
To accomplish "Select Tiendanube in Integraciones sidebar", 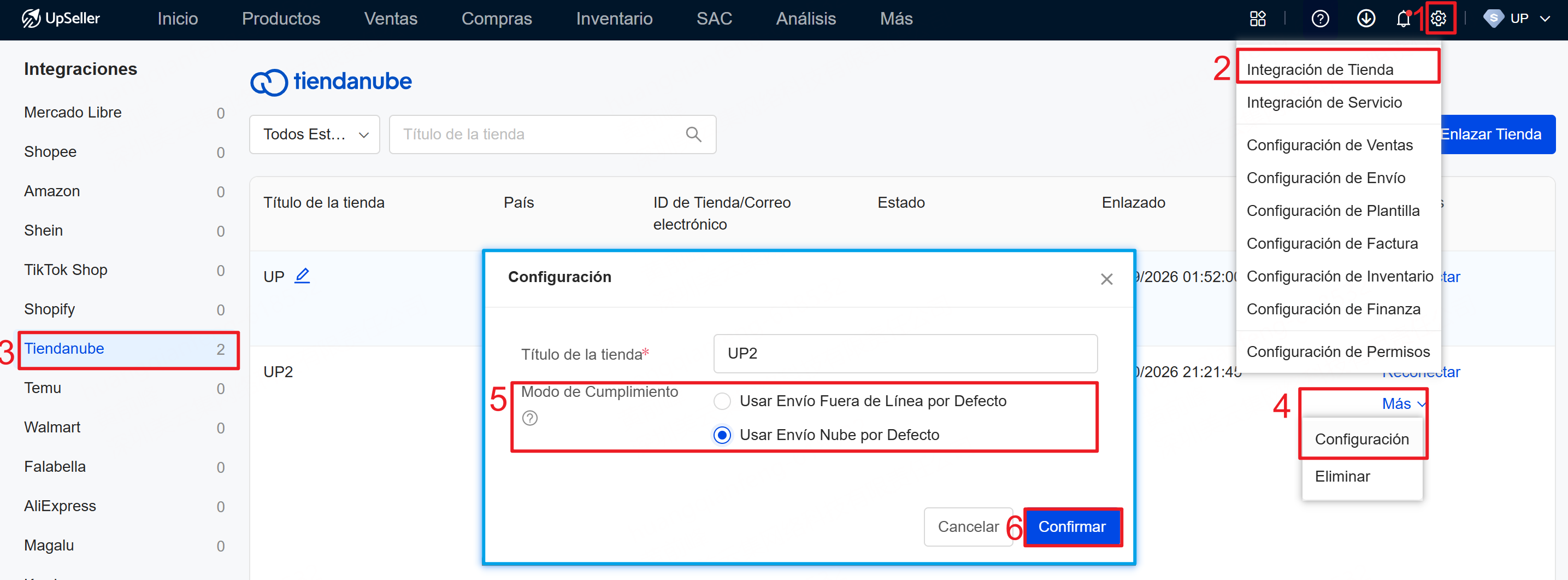I will tap(128, 349).
